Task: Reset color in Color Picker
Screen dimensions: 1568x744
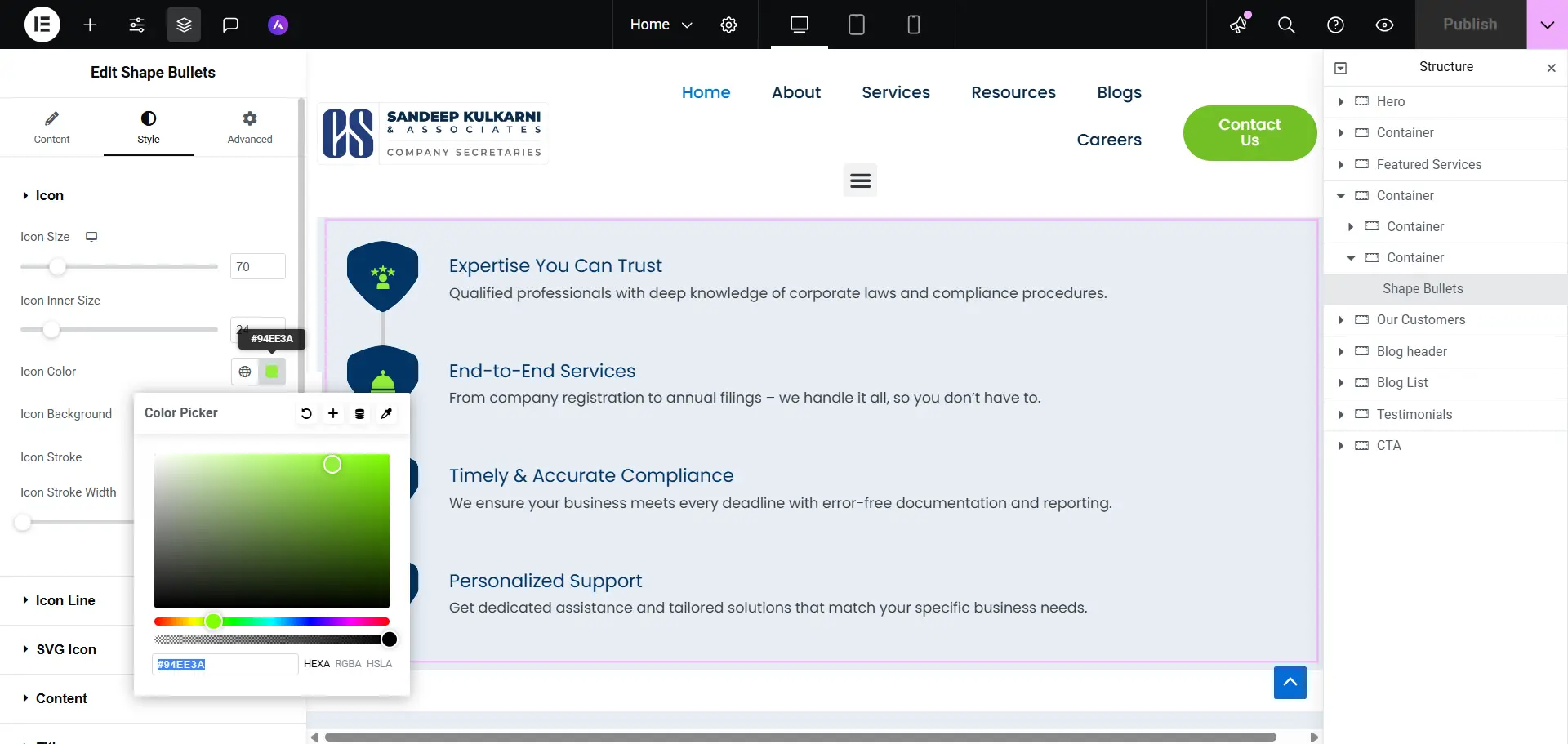Action: 306,413
